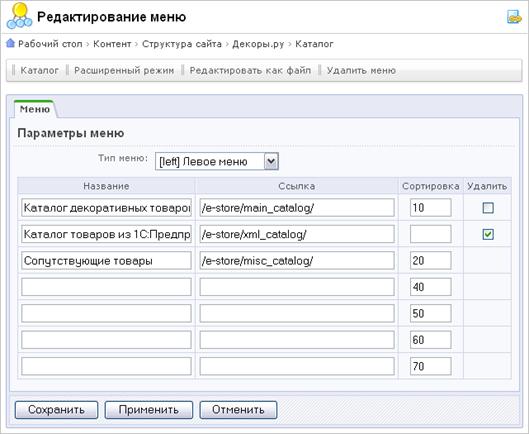Click the dropdown arrow beside Левое меню
The width and height of the screenshot is (529, 434).
271,161
